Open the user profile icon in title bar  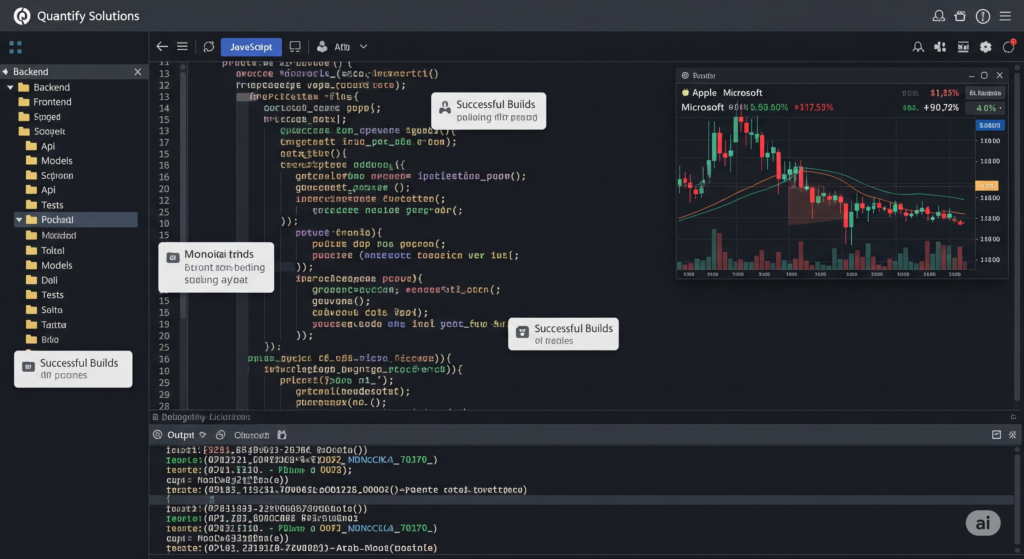pyautogui.click(x=938, y=16)
